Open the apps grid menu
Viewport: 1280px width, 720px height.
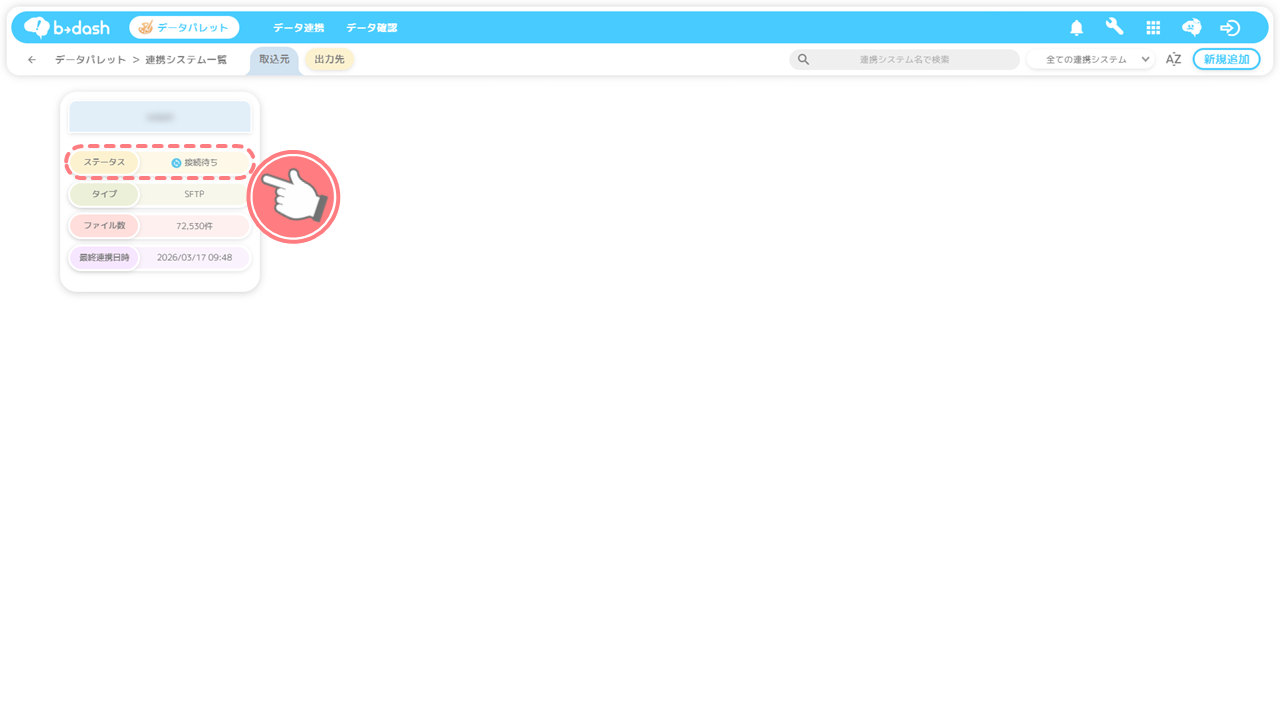(1153, 28)
